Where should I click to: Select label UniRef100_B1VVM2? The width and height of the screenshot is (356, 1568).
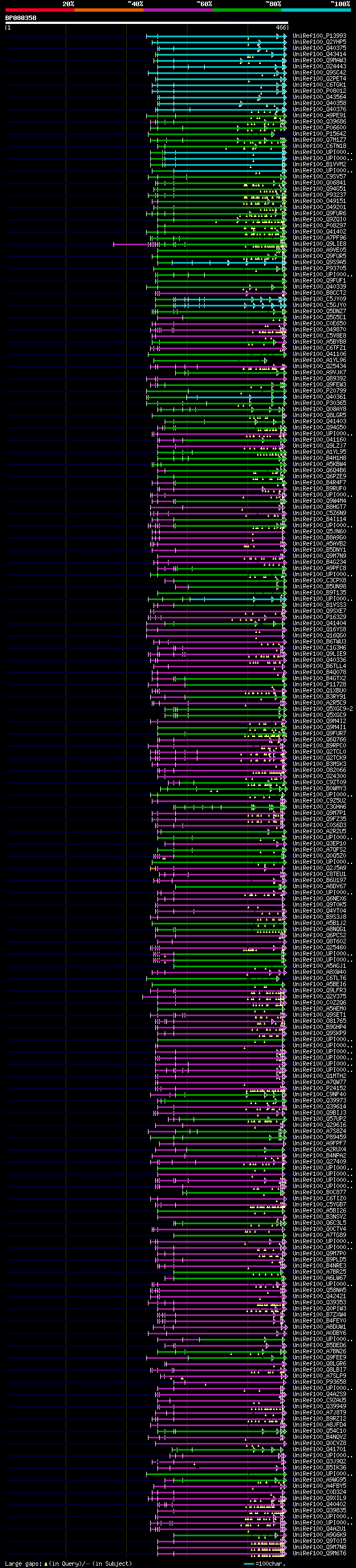319,164
